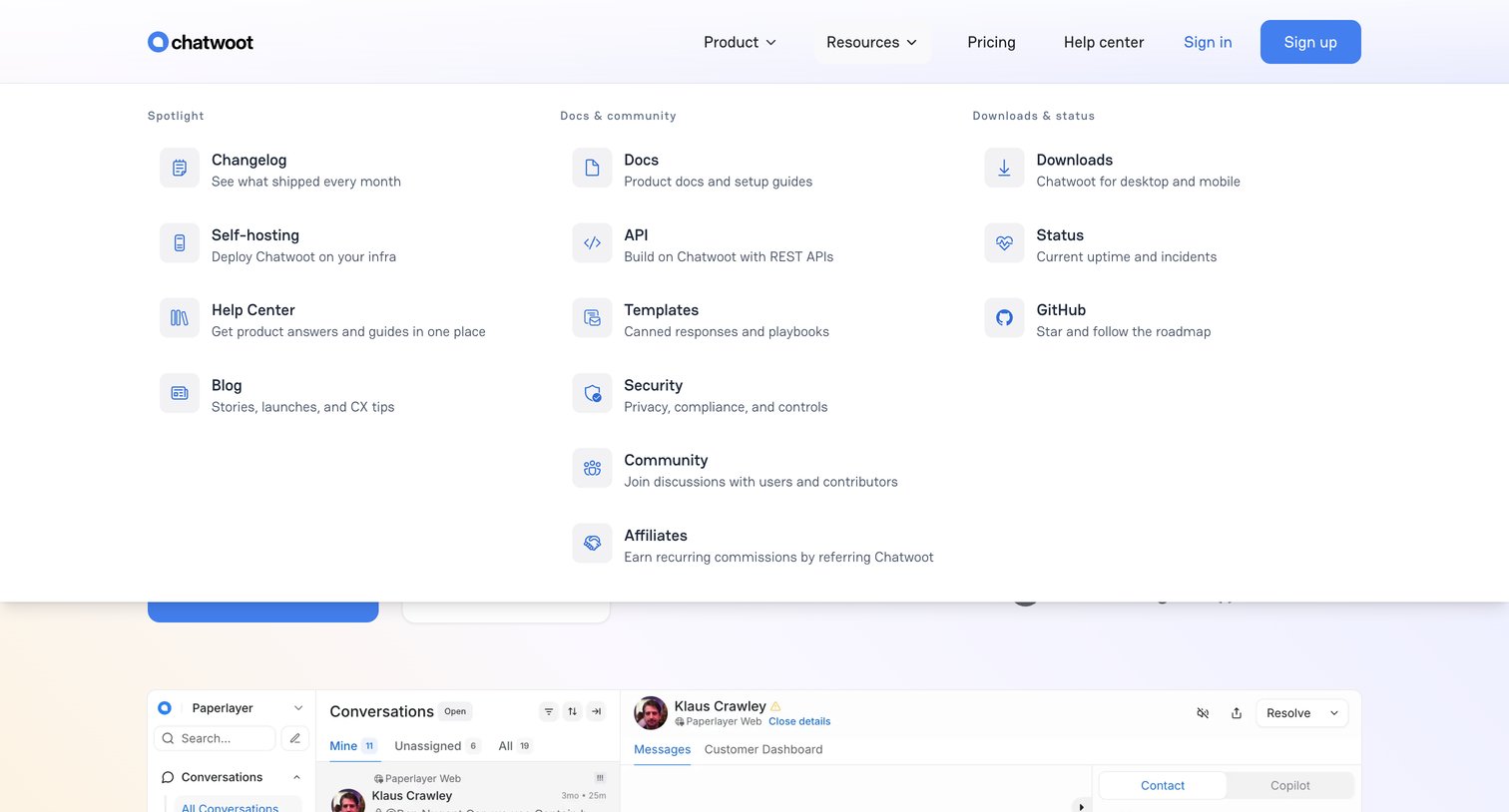Click the Blog newspaper icon
The width and height of the screenshot is (1509, 812).
click(x=180, y=393)
